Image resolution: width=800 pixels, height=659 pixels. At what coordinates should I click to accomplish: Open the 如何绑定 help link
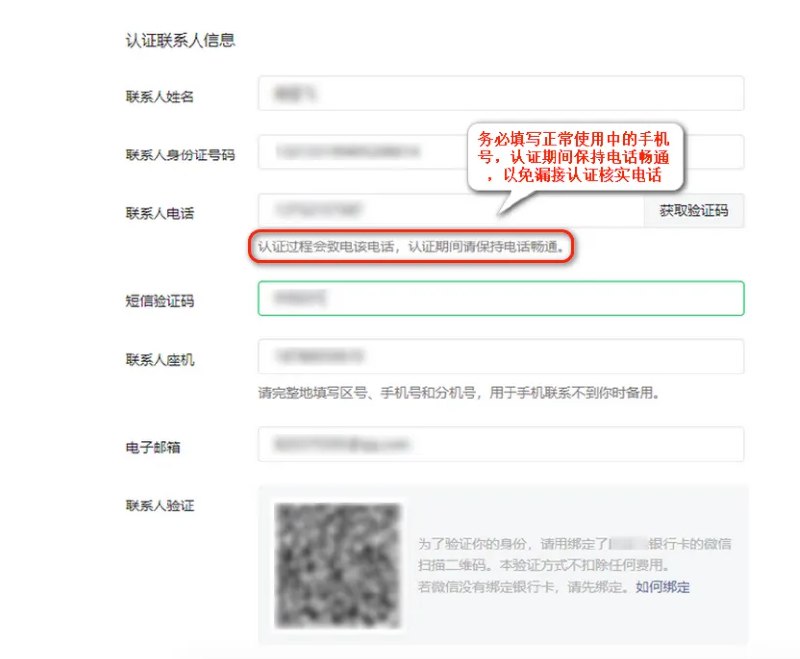[x=662, y=587]
